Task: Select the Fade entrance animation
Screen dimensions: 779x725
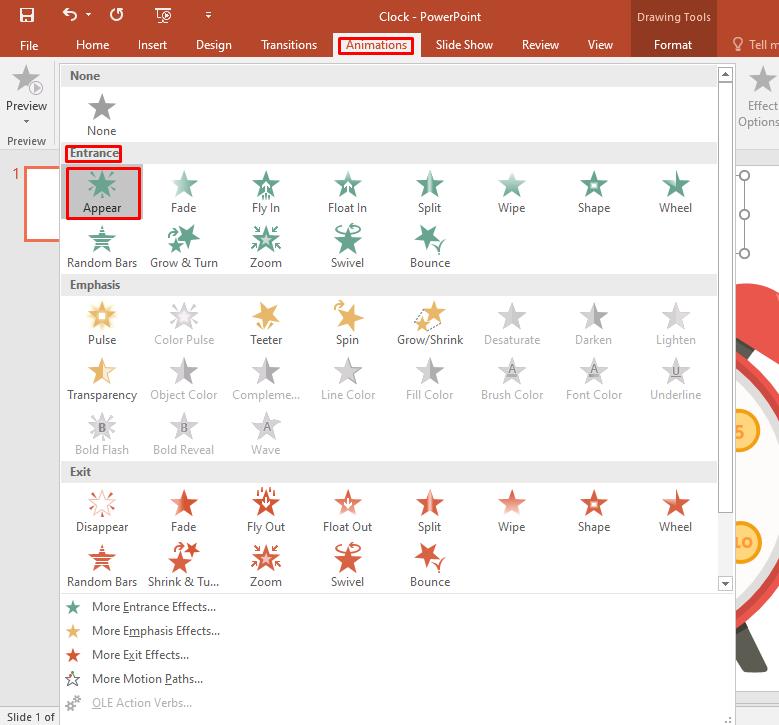Action: tap(183, 192)
